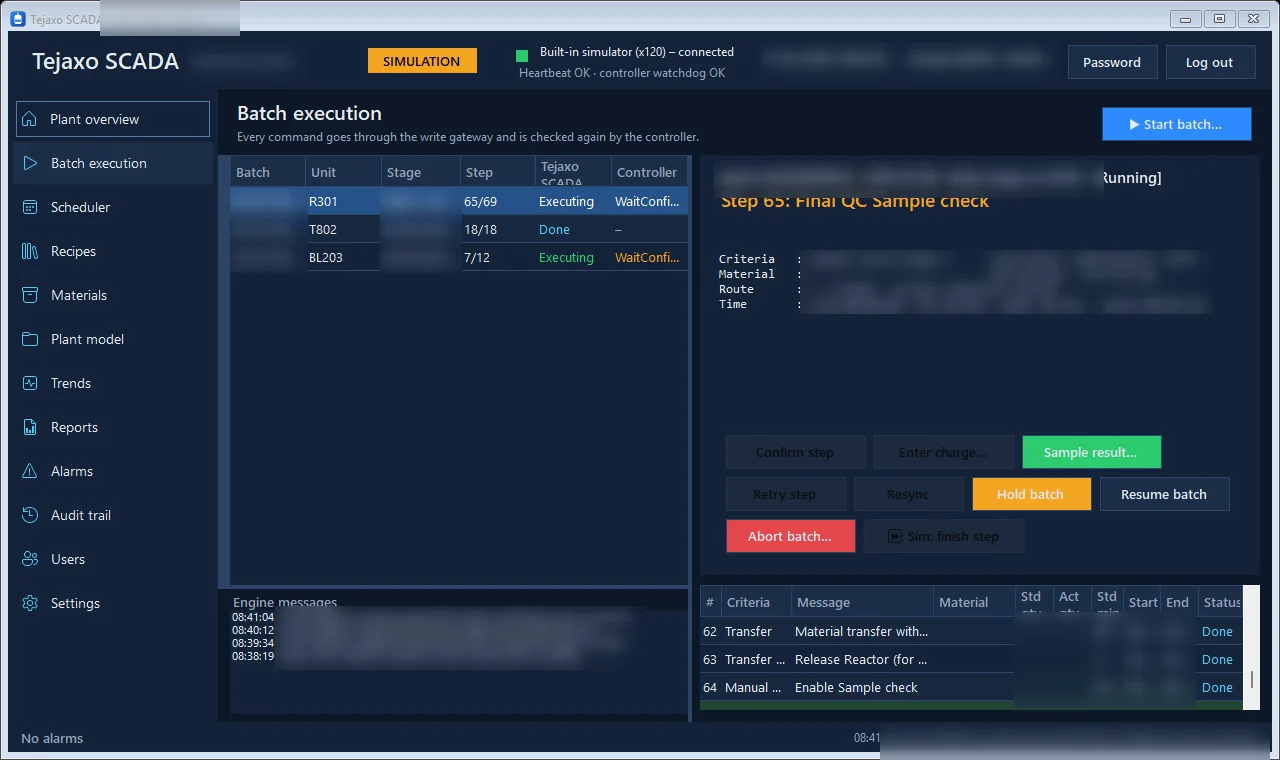This screenshot has width=1280, height=760.
Task: Click the Status column header
Action: coord(1221,602)
